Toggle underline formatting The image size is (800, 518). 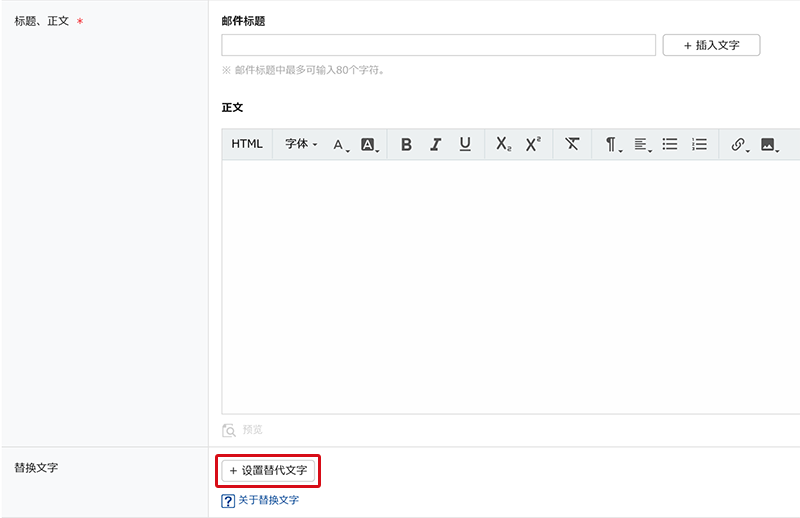pyautogui.click(x=465, y=144)
